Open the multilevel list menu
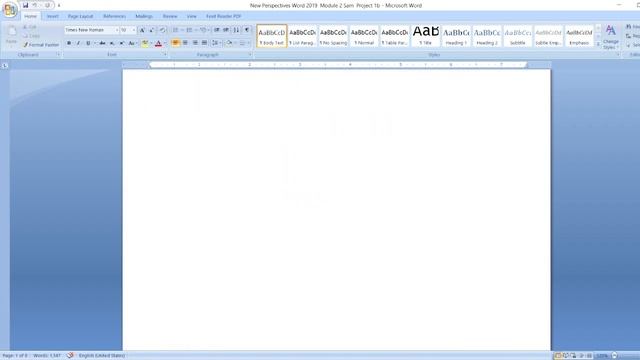The image size is (640, 360). pos(203,30)
